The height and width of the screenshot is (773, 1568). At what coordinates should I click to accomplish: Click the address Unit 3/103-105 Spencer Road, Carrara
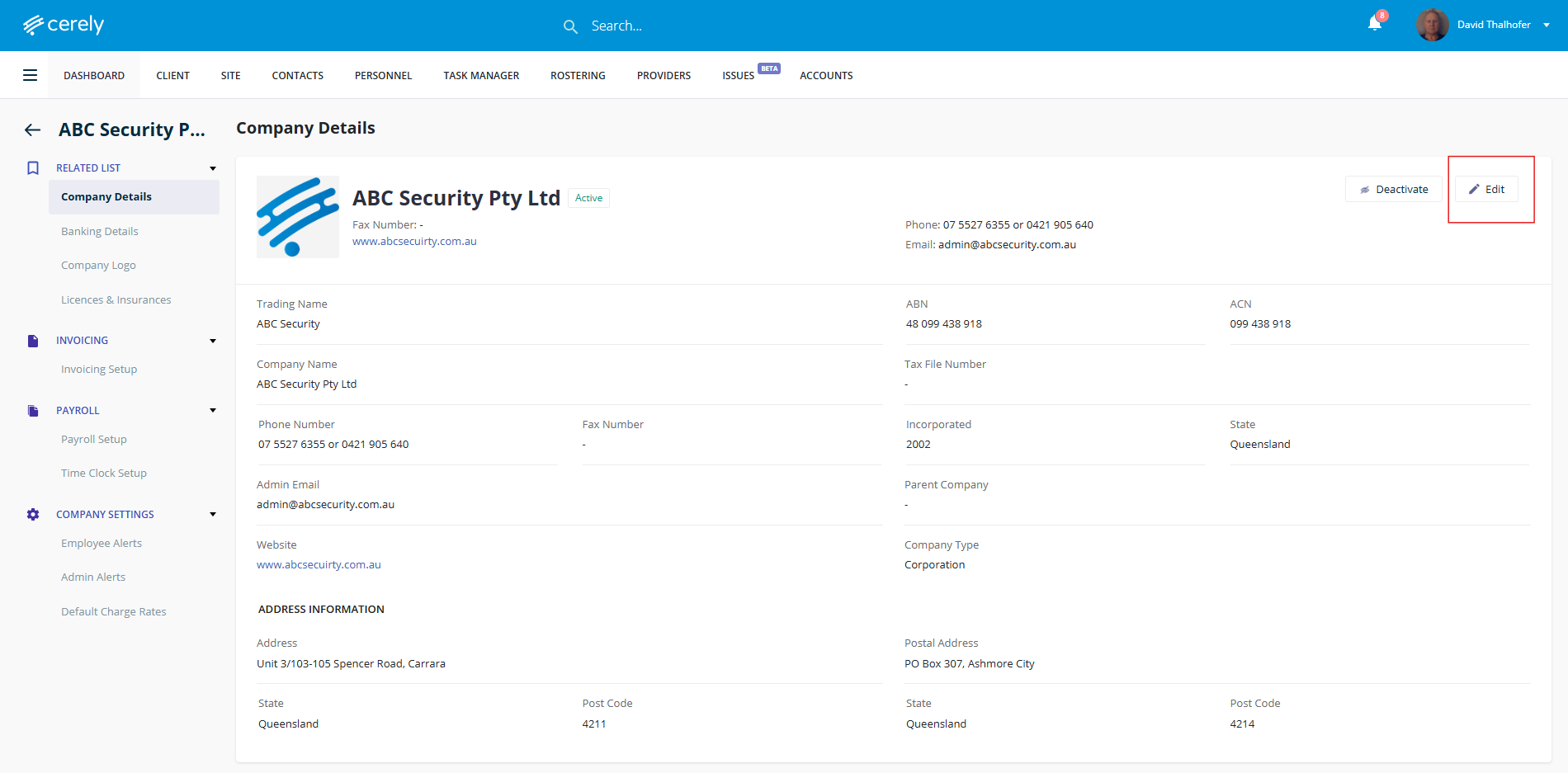coord(351,664)
